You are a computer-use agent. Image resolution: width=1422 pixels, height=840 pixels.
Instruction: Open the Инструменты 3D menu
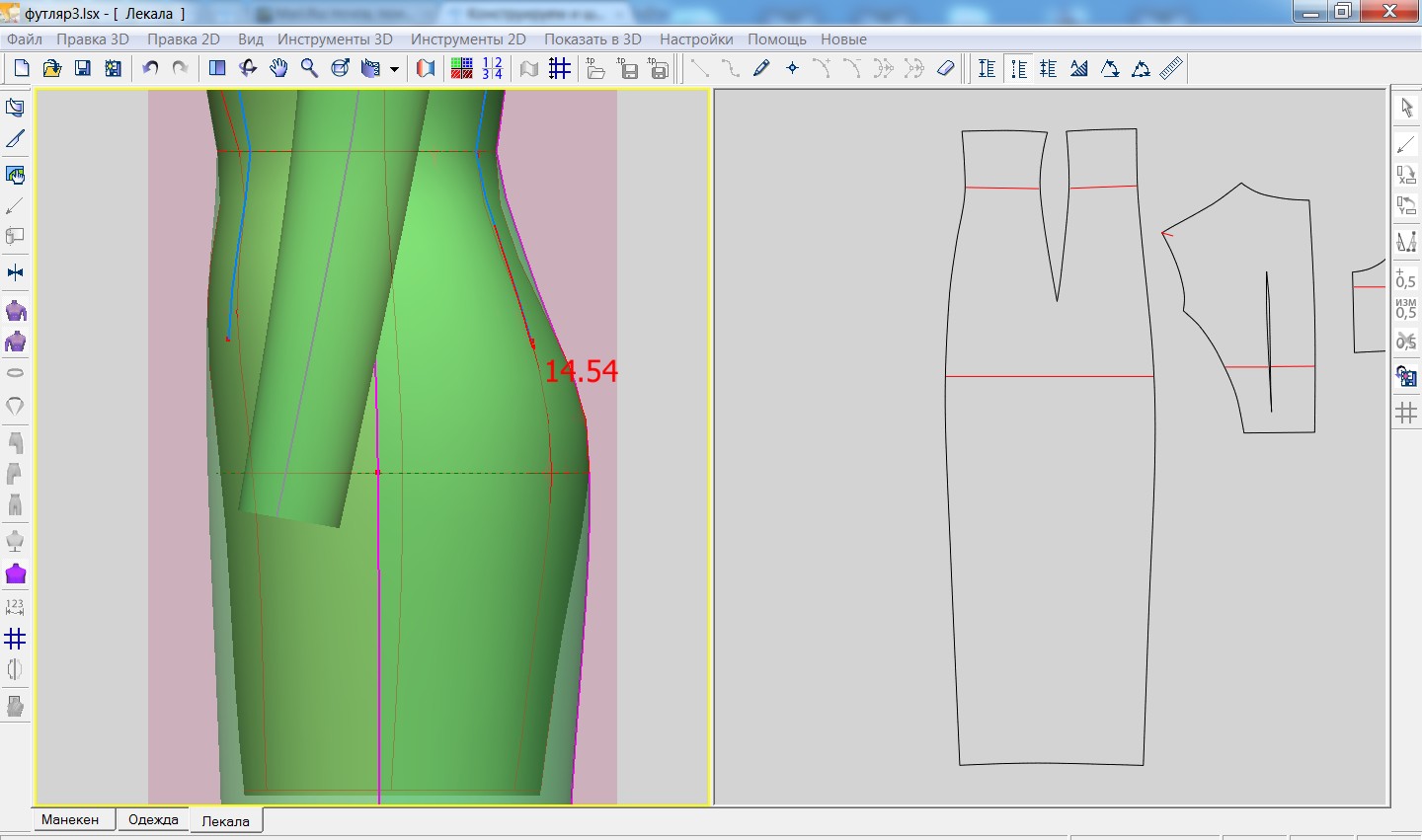(335, 39)
